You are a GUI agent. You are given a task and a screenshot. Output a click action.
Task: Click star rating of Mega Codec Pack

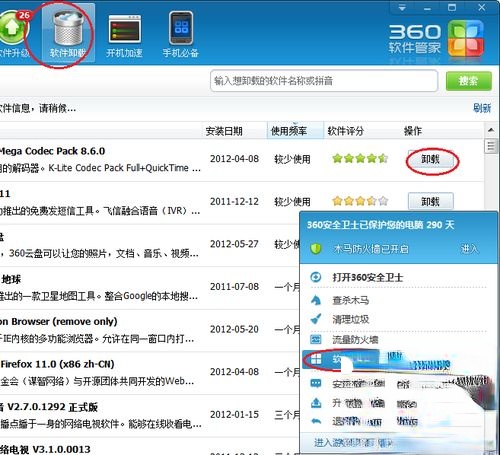360,158
